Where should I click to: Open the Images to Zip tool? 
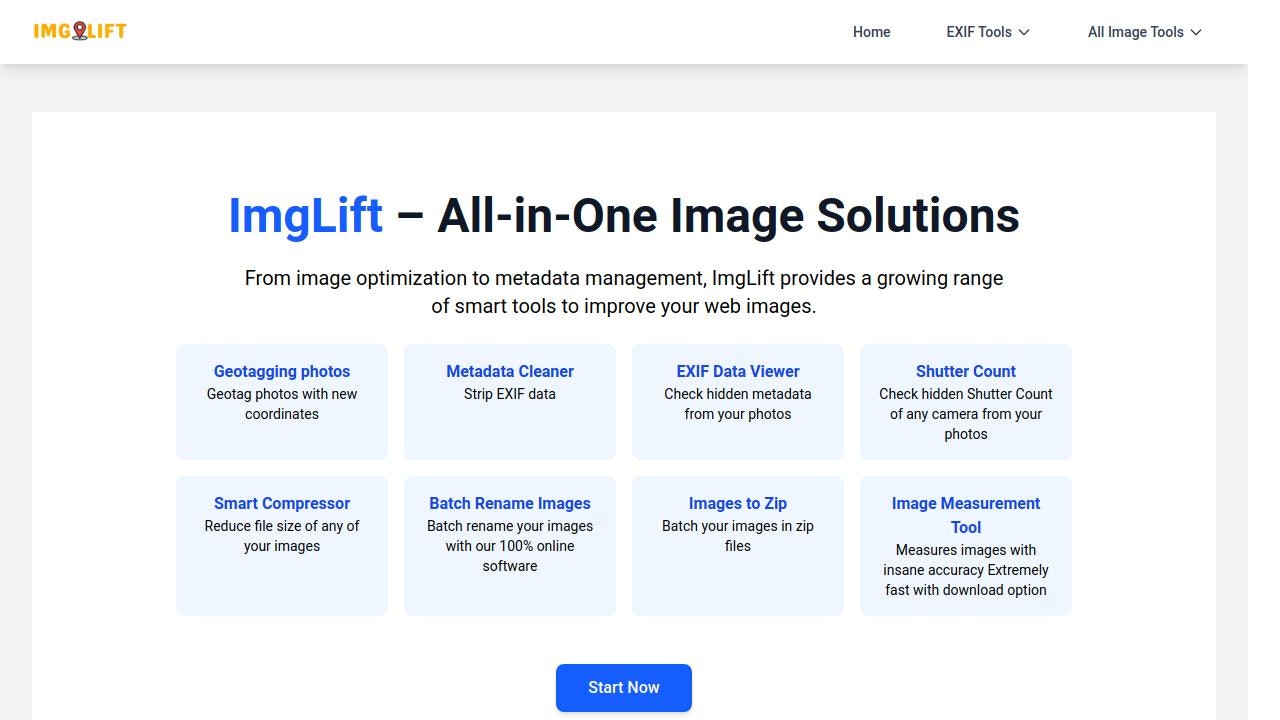[738, 546]
